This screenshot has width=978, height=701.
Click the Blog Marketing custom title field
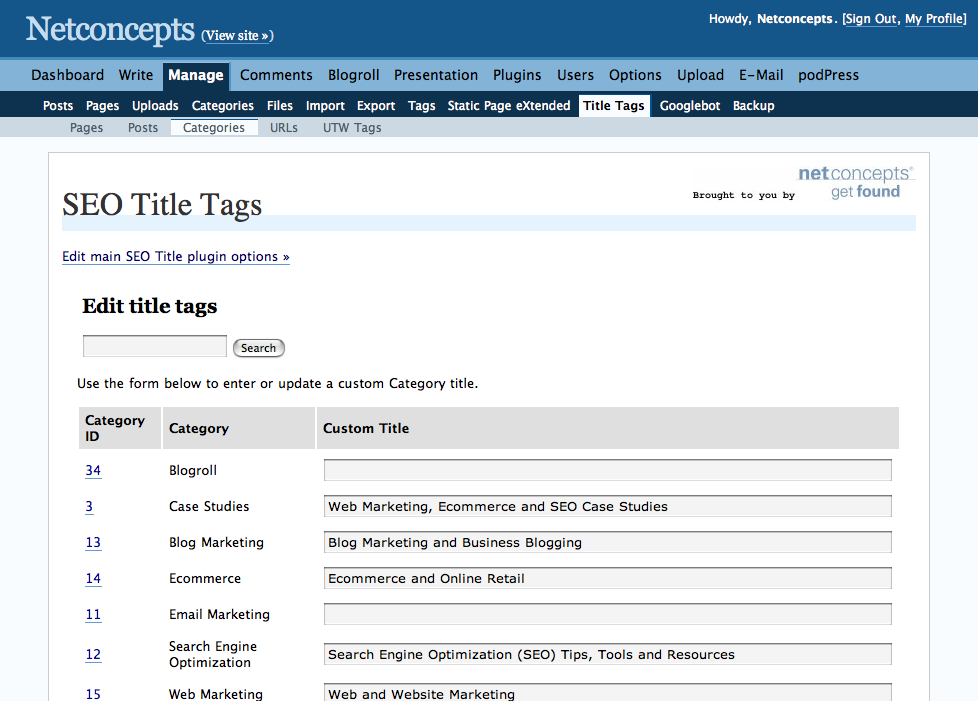click(608, 543)
